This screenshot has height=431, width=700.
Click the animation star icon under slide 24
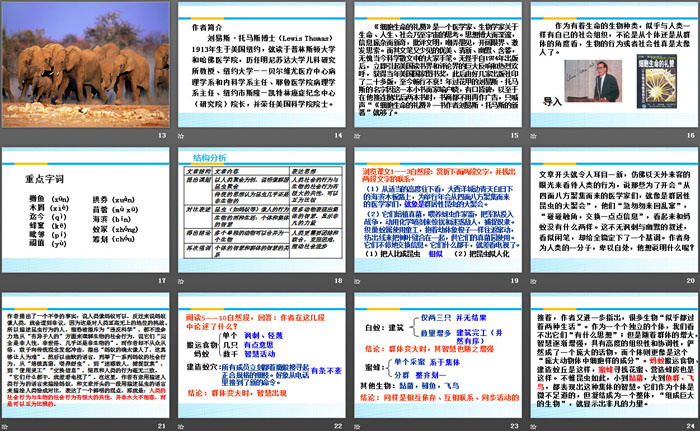click(x=533, y=427)
